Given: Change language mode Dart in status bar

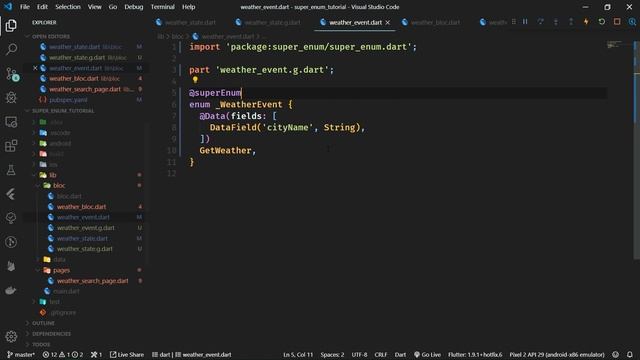Looking at the screenshot, I should pos(400,354).
